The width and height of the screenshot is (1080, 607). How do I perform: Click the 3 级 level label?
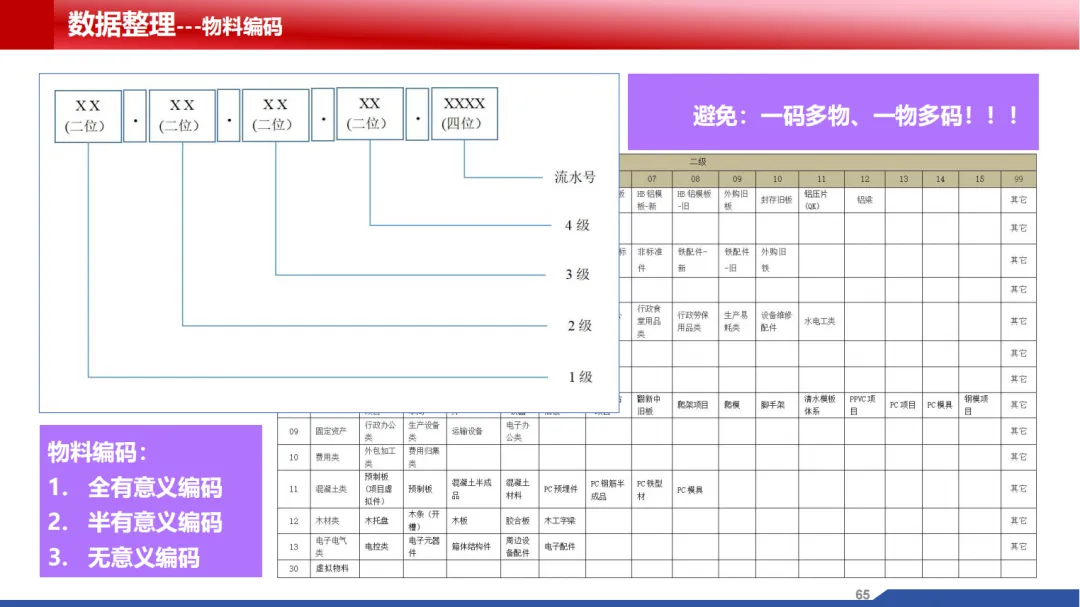[x=577, y=274]
